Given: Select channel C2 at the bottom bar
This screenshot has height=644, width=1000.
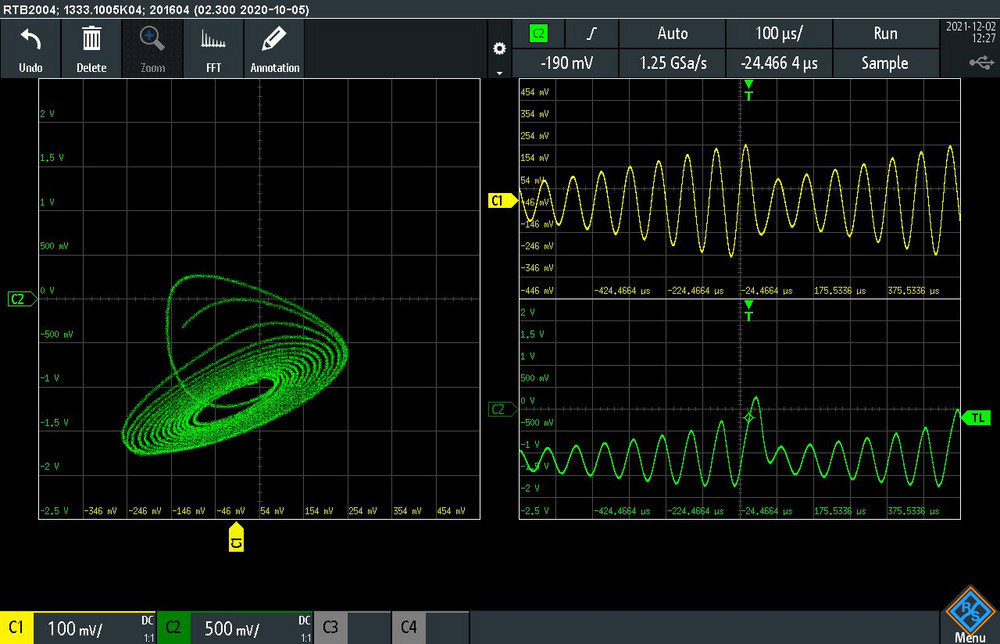Looking at the screenshot, I should pyautogui.click(x=173, y=627).
